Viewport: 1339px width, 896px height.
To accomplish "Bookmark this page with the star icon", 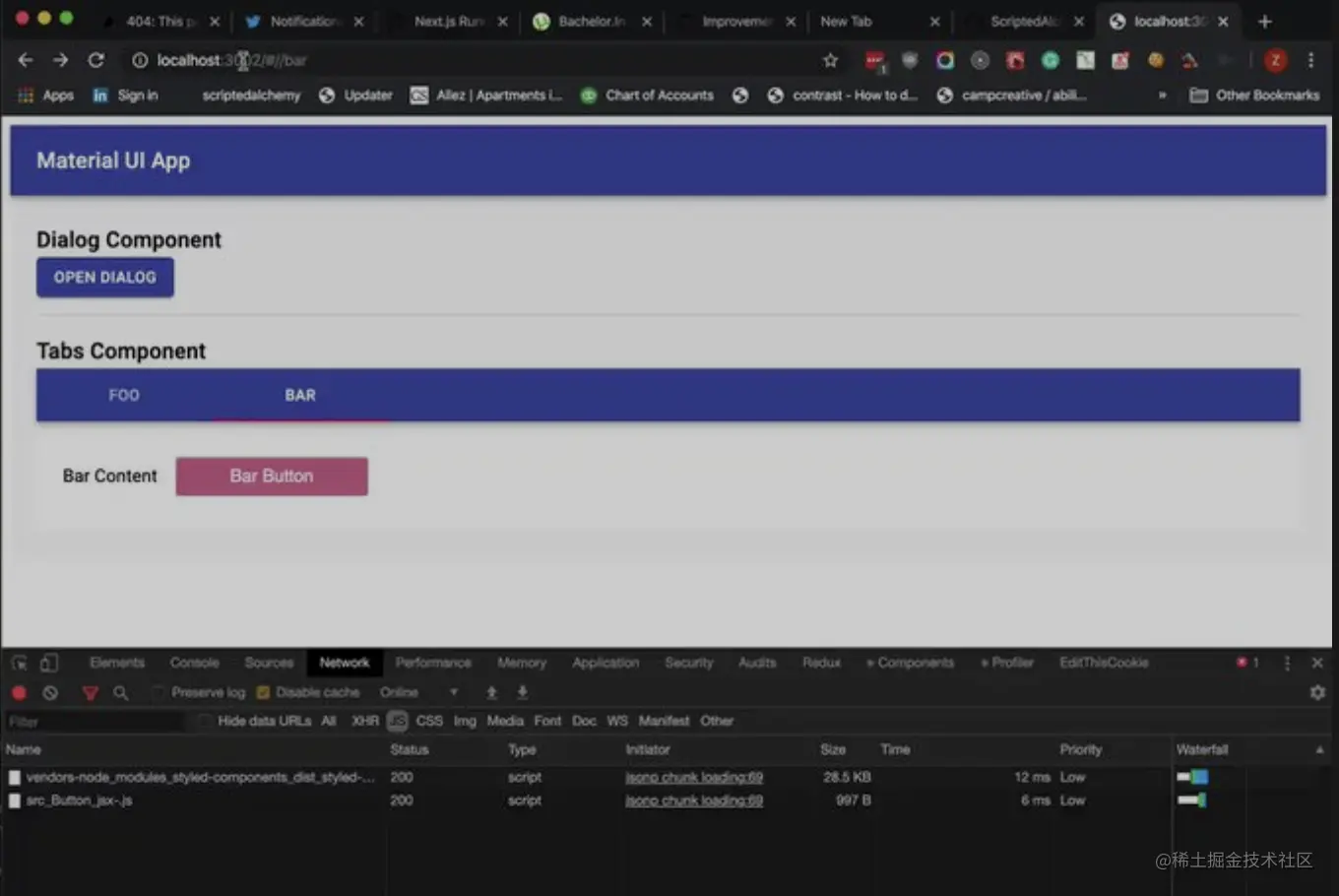I will [x=830, y=61].
